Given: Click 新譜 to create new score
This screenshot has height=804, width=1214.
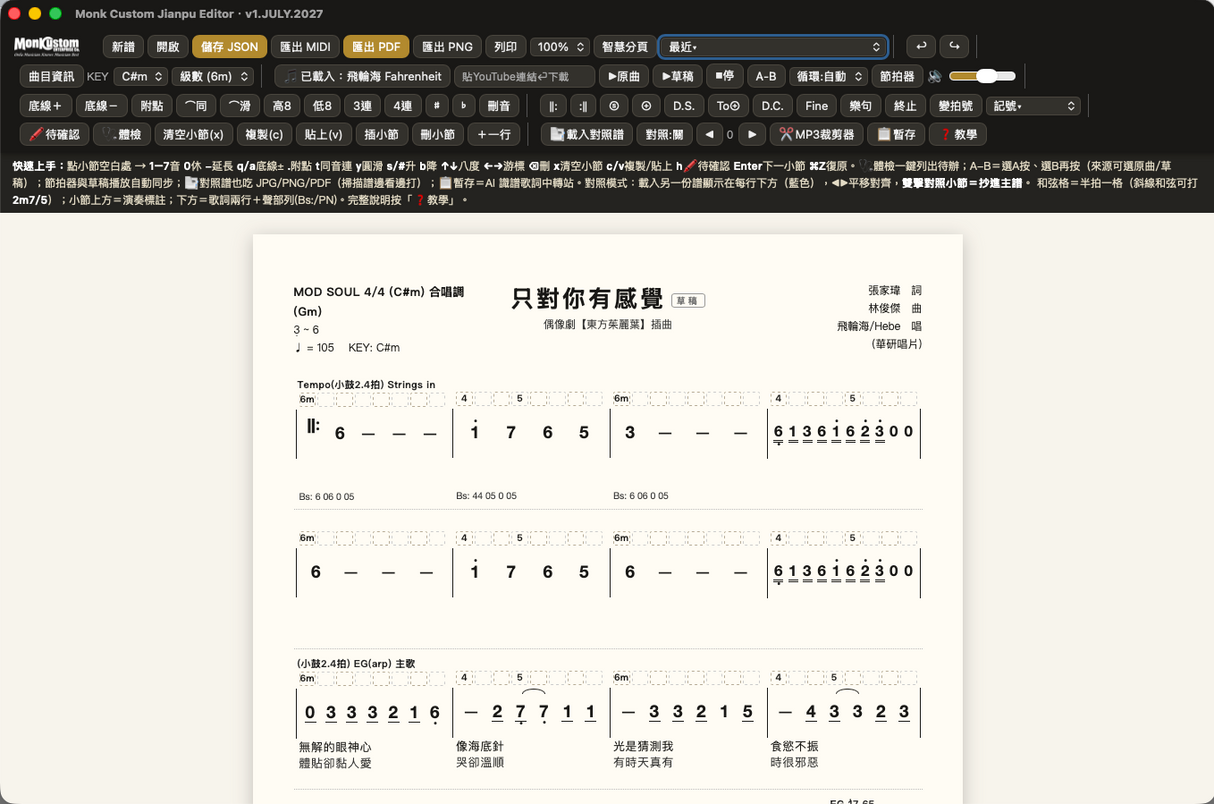Looking at the screenshot, I should pos(123,47).
